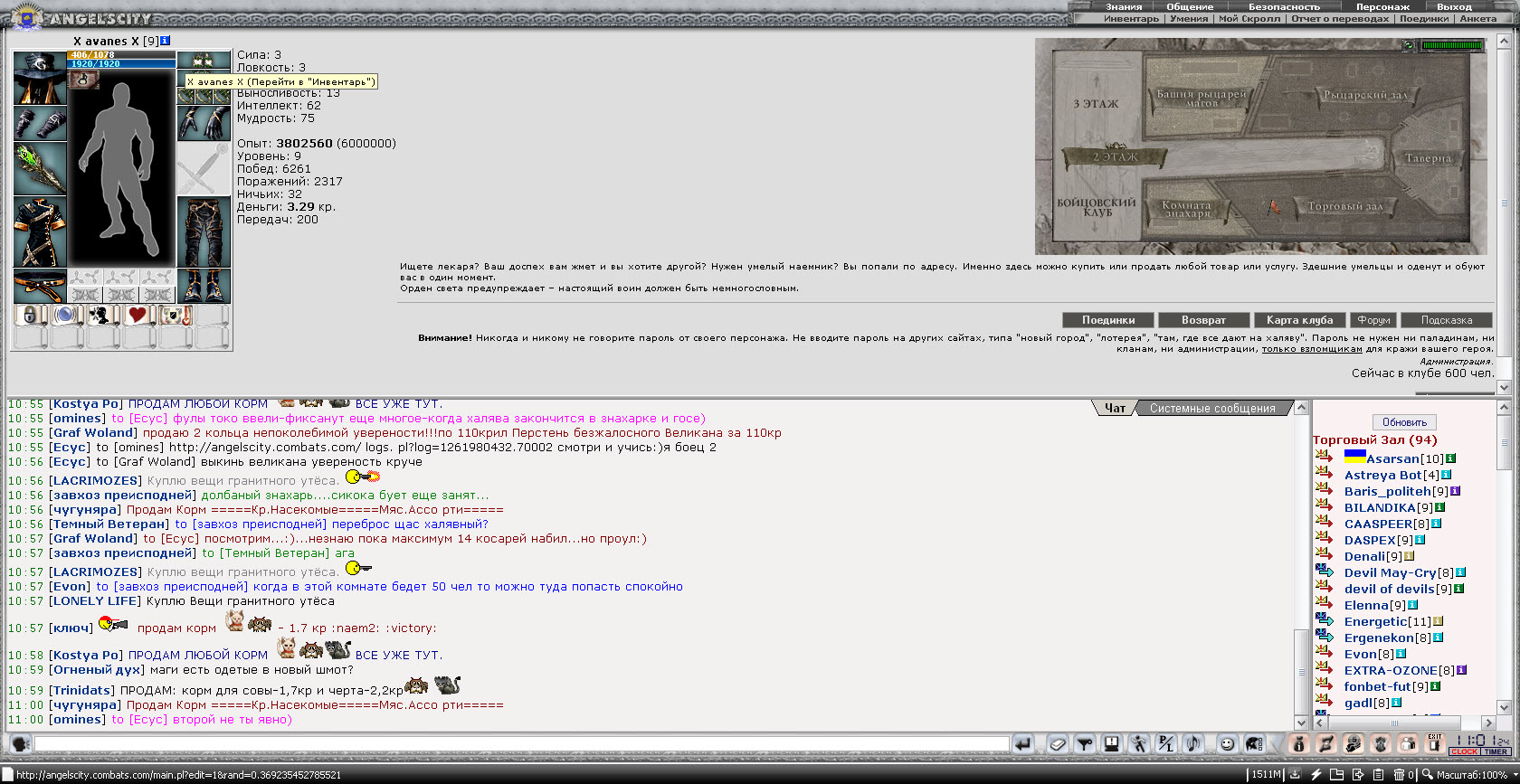Open the Знания menu
Image resolution: width=1520 pixels, height=784 pixels.
[1124, 6]
